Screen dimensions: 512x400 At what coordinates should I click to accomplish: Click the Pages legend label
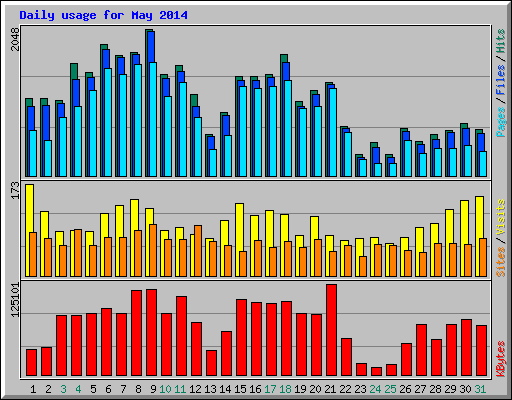tap(501, 122)
